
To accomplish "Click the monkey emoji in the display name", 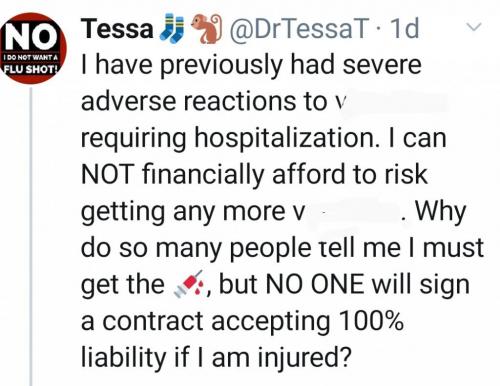I will pos(206,29).
